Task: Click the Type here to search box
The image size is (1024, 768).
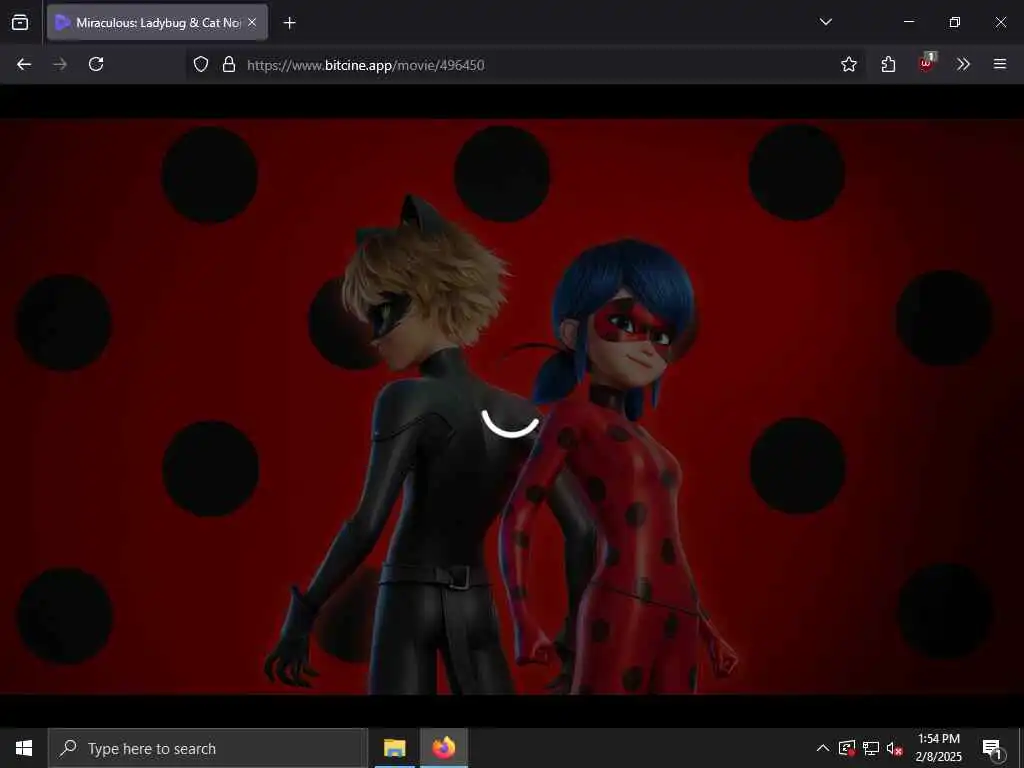Action: pyautogui.click(x=208, y=748)
